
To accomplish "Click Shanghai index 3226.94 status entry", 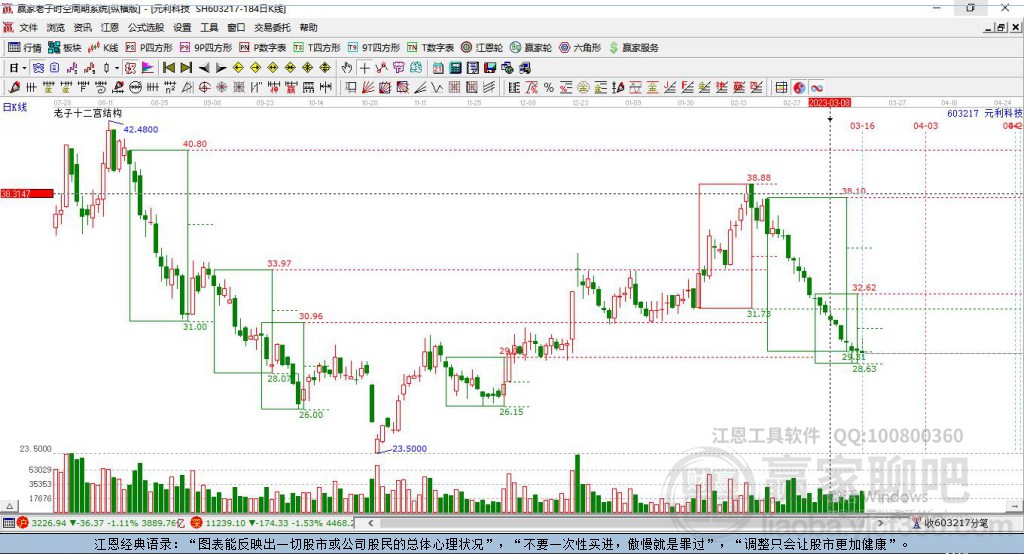I will (x=101, y=523).
